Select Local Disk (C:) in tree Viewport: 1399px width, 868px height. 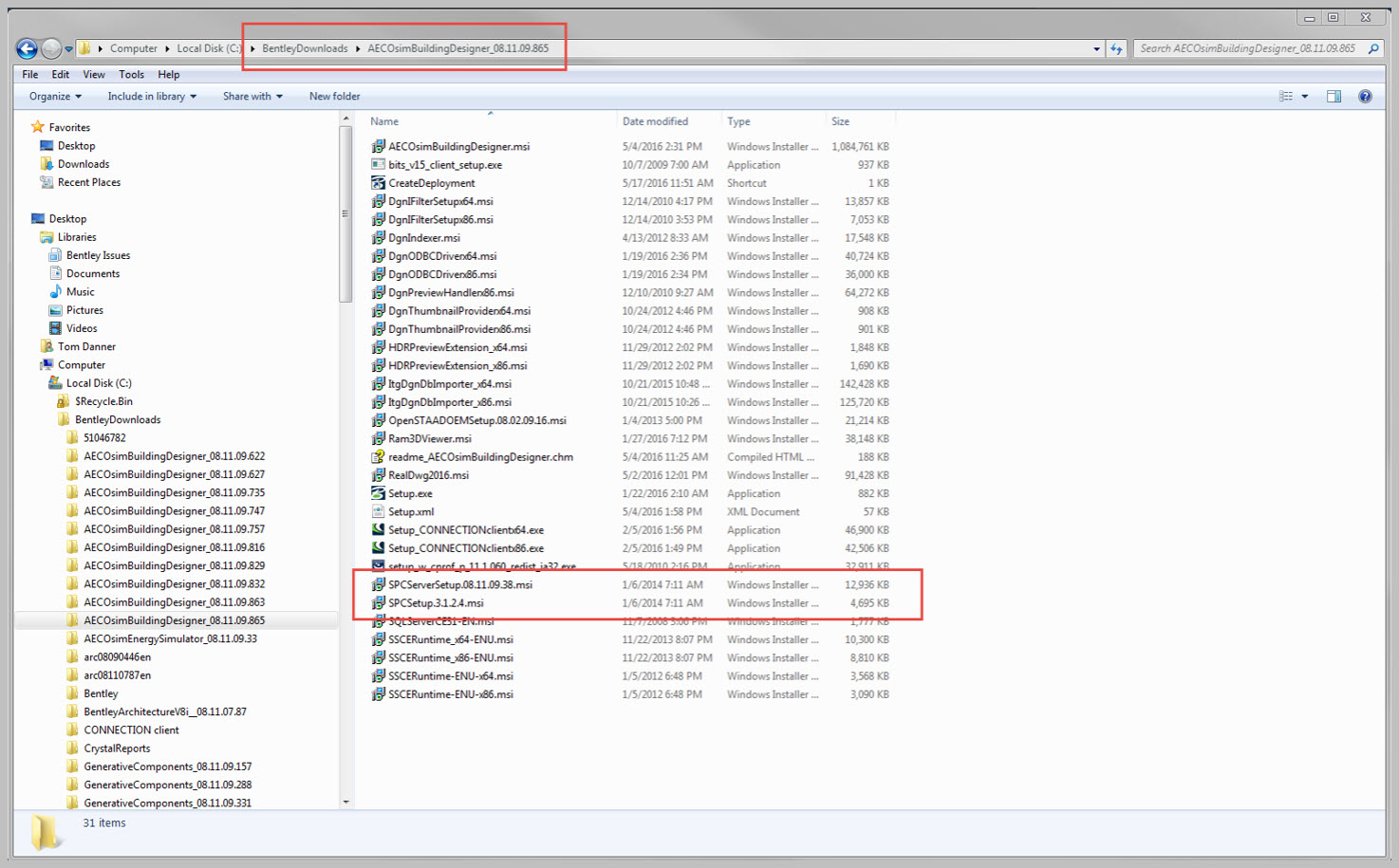click(99, 383)
